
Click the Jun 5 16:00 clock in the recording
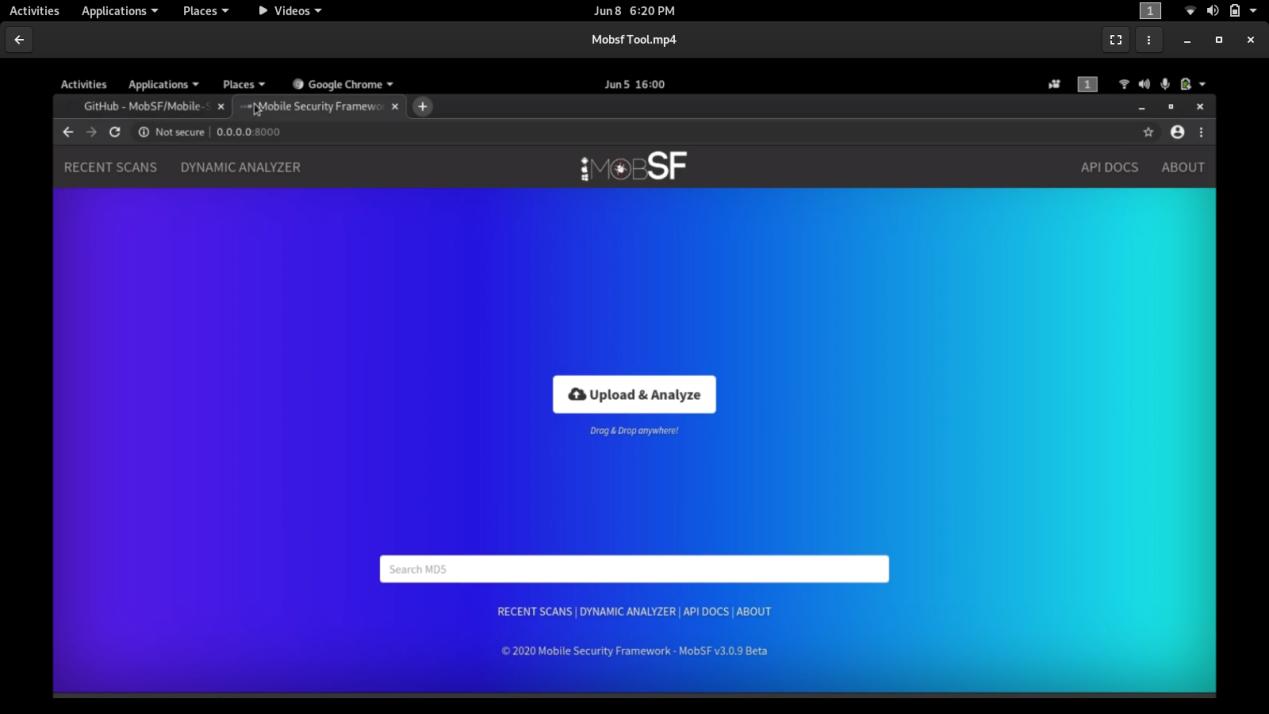[634, 85]
